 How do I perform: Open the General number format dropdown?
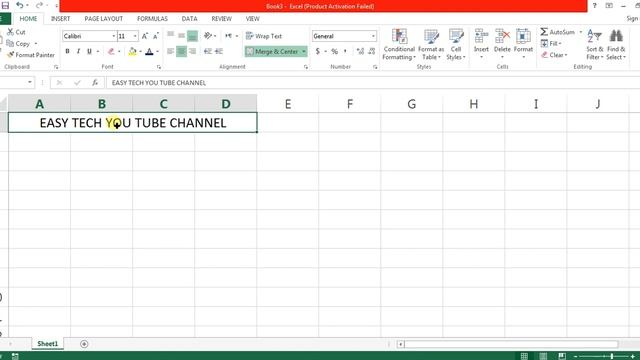coord(373,36)
